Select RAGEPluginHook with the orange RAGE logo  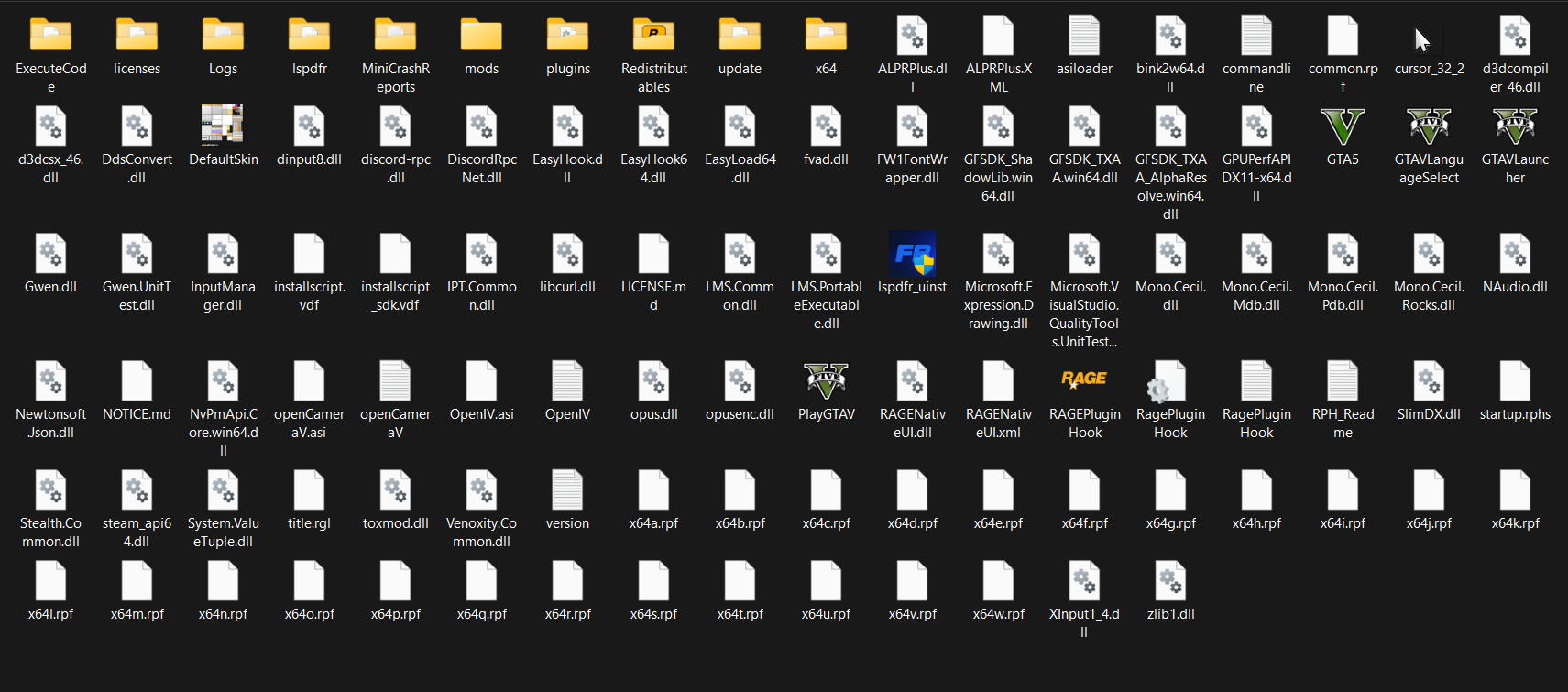(1085, 379)
